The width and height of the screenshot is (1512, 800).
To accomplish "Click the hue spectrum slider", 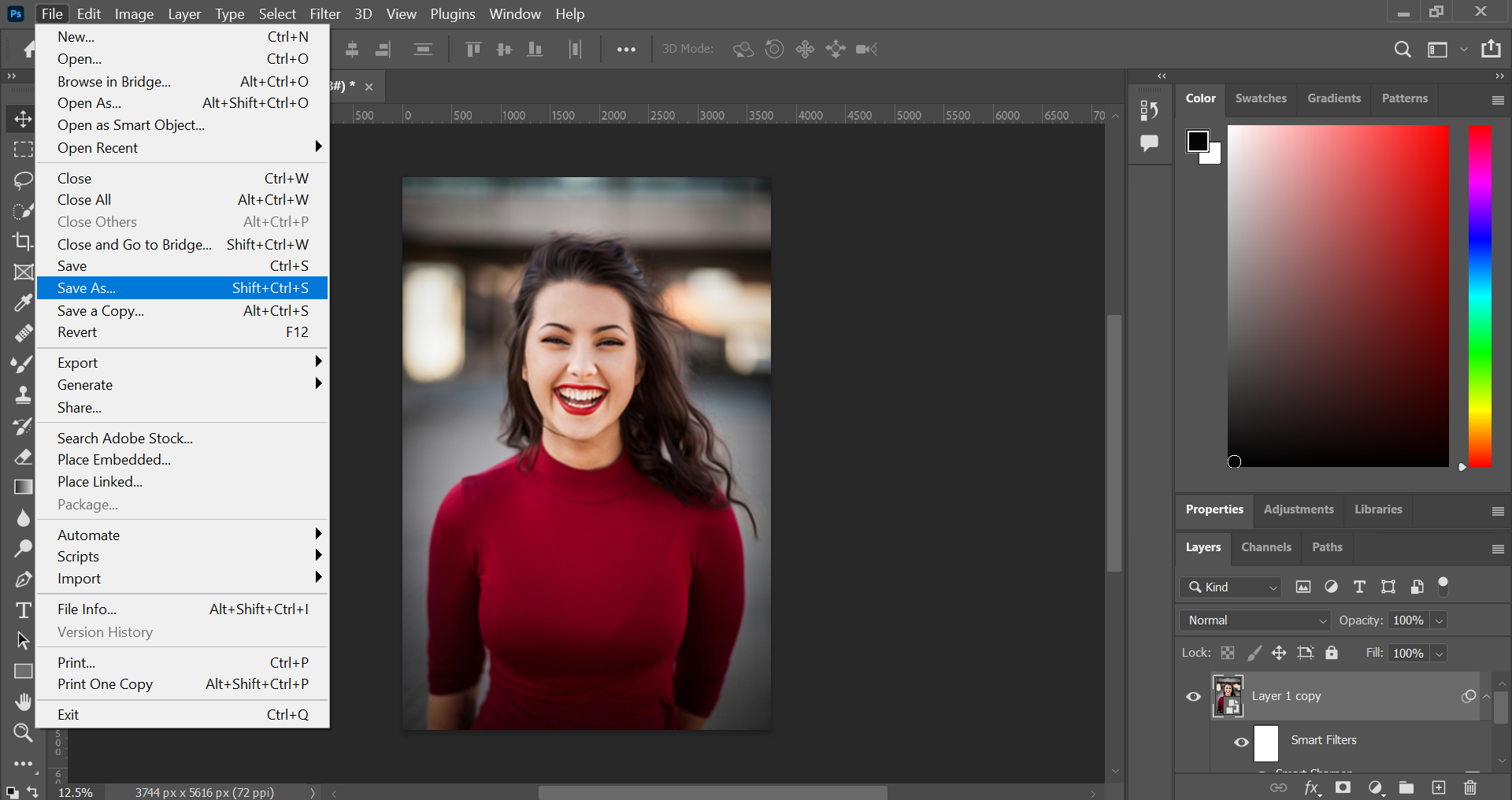I will (1480, 296).
